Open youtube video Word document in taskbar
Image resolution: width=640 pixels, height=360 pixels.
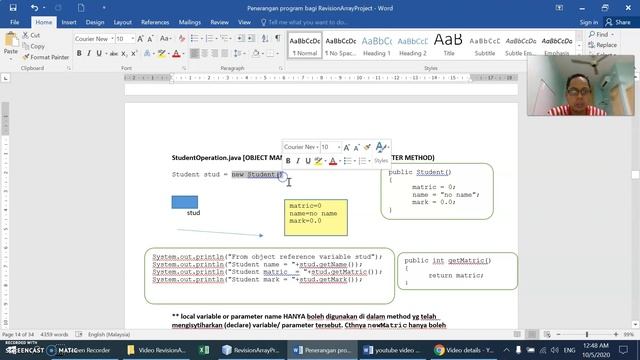[392, 350]
